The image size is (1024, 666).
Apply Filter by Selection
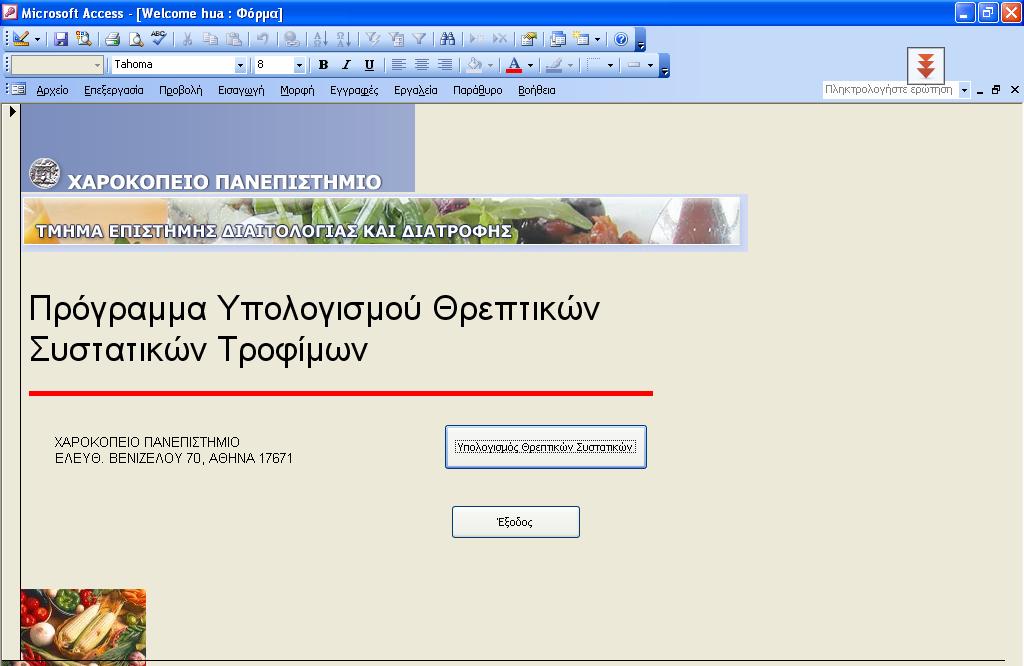coord(372,39)
